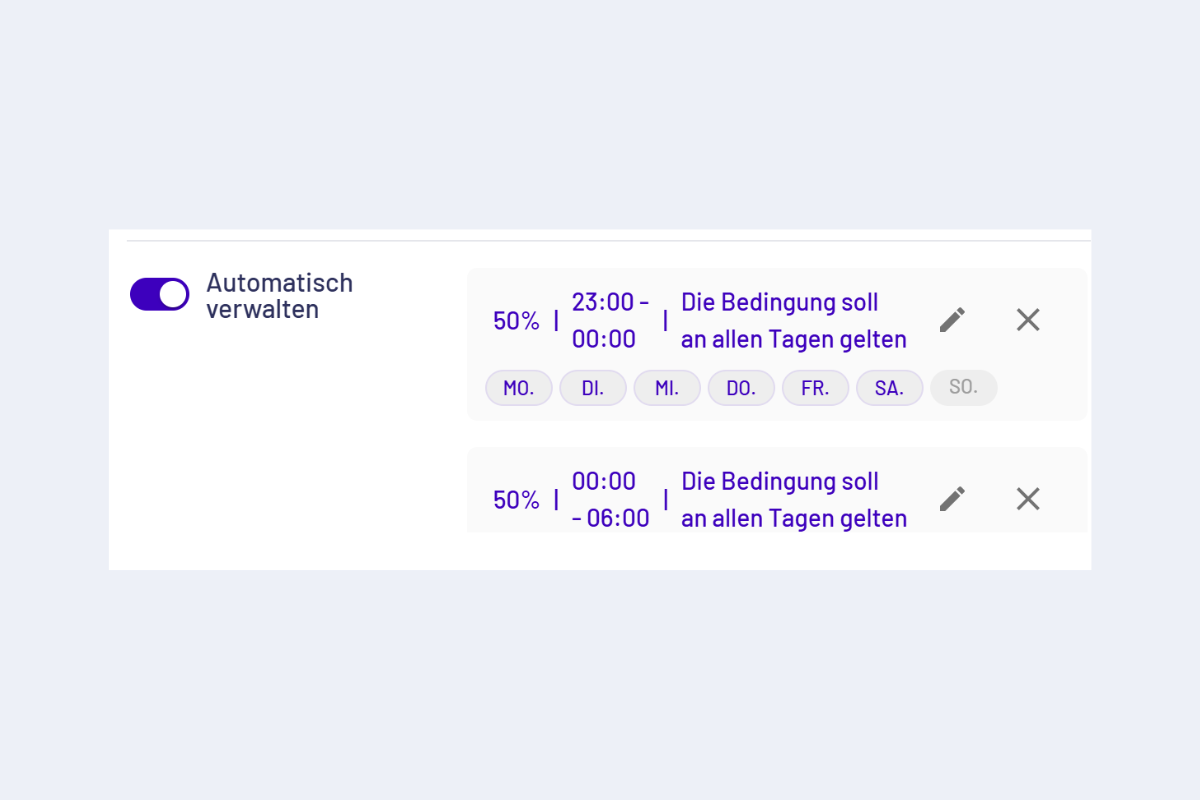Select the SA. weekday chip
The height and width of the screenshot is (800, 1200).
(x=889, y=388)
